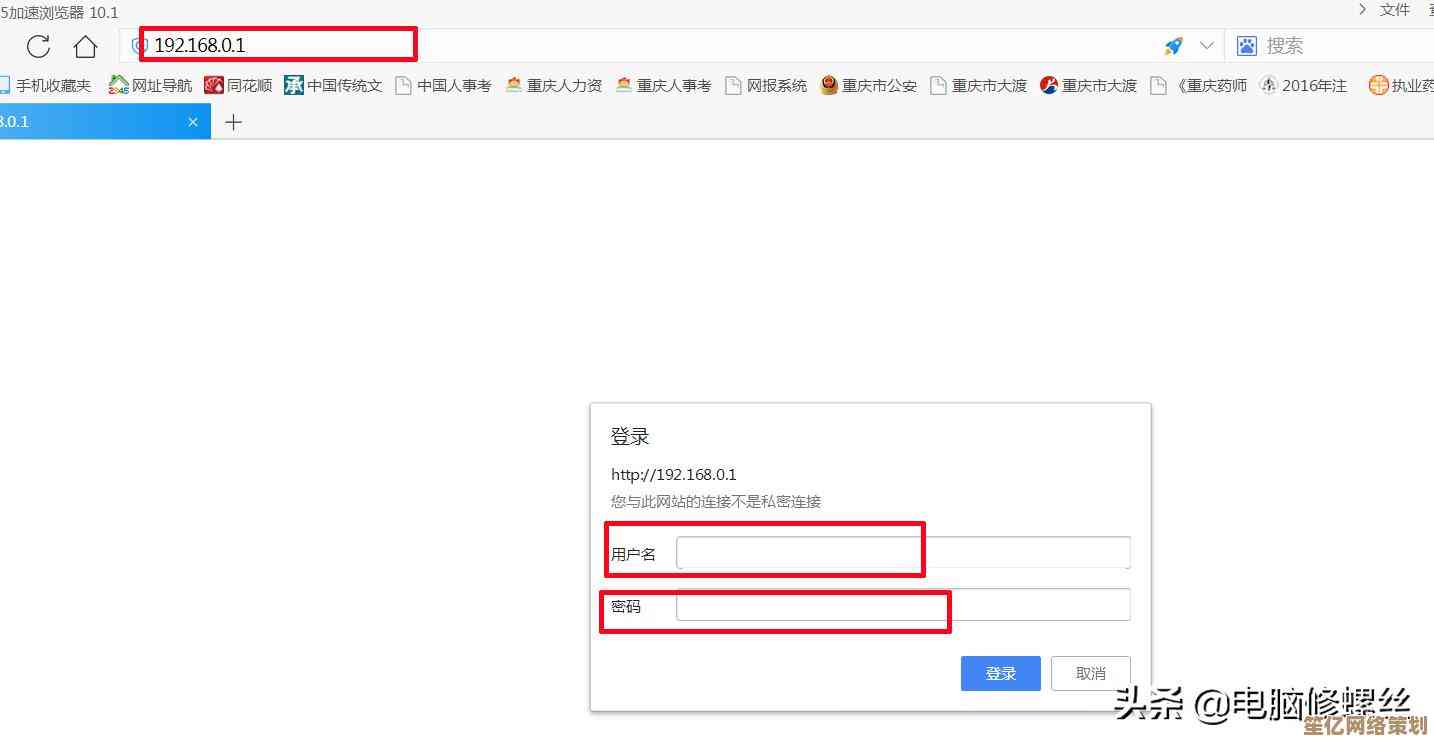Expand the address bar dropdown arrow

pos(1206,46)
